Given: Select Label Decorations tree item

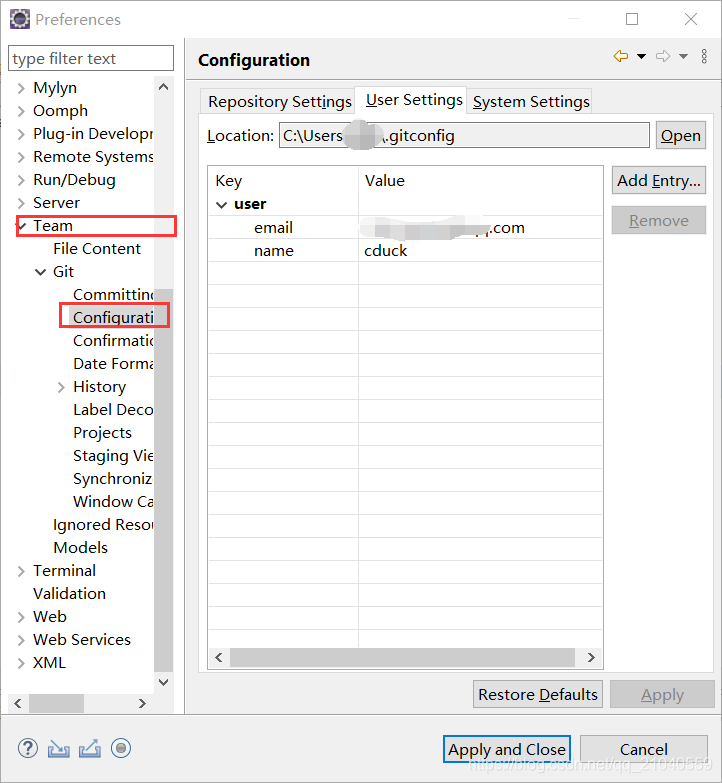Looking at the screenshot, I should pos(113,409).
